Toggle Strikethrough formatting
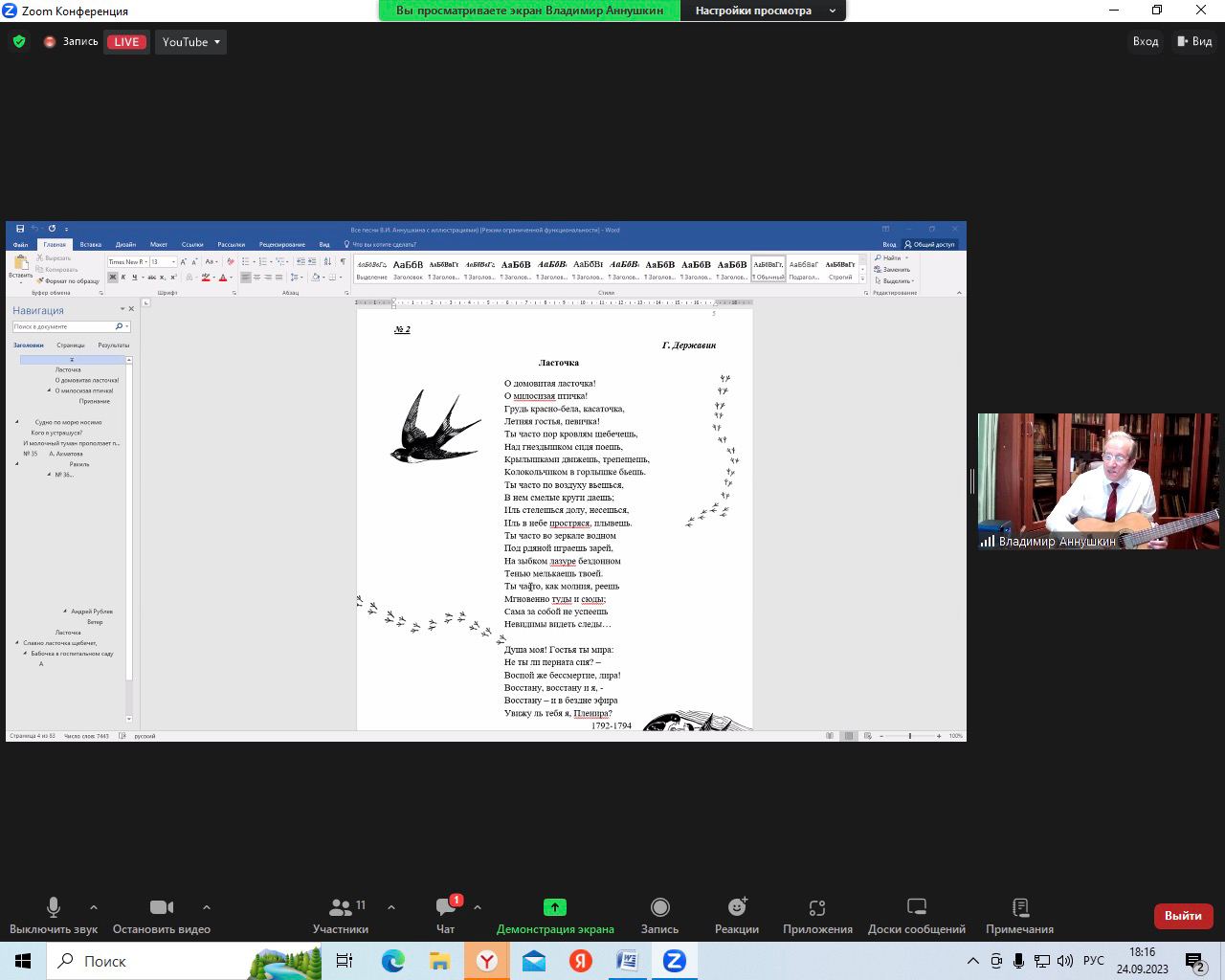 click(x=152, y=278)
